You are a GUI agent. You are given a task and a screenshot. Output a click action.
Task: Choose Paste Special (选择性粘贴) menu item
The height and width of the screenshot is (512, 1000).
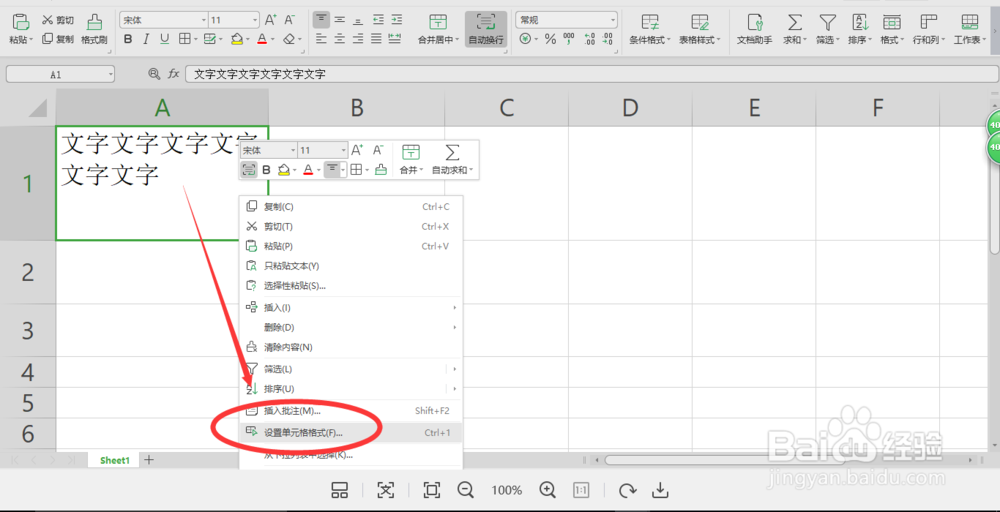(351, 286)
